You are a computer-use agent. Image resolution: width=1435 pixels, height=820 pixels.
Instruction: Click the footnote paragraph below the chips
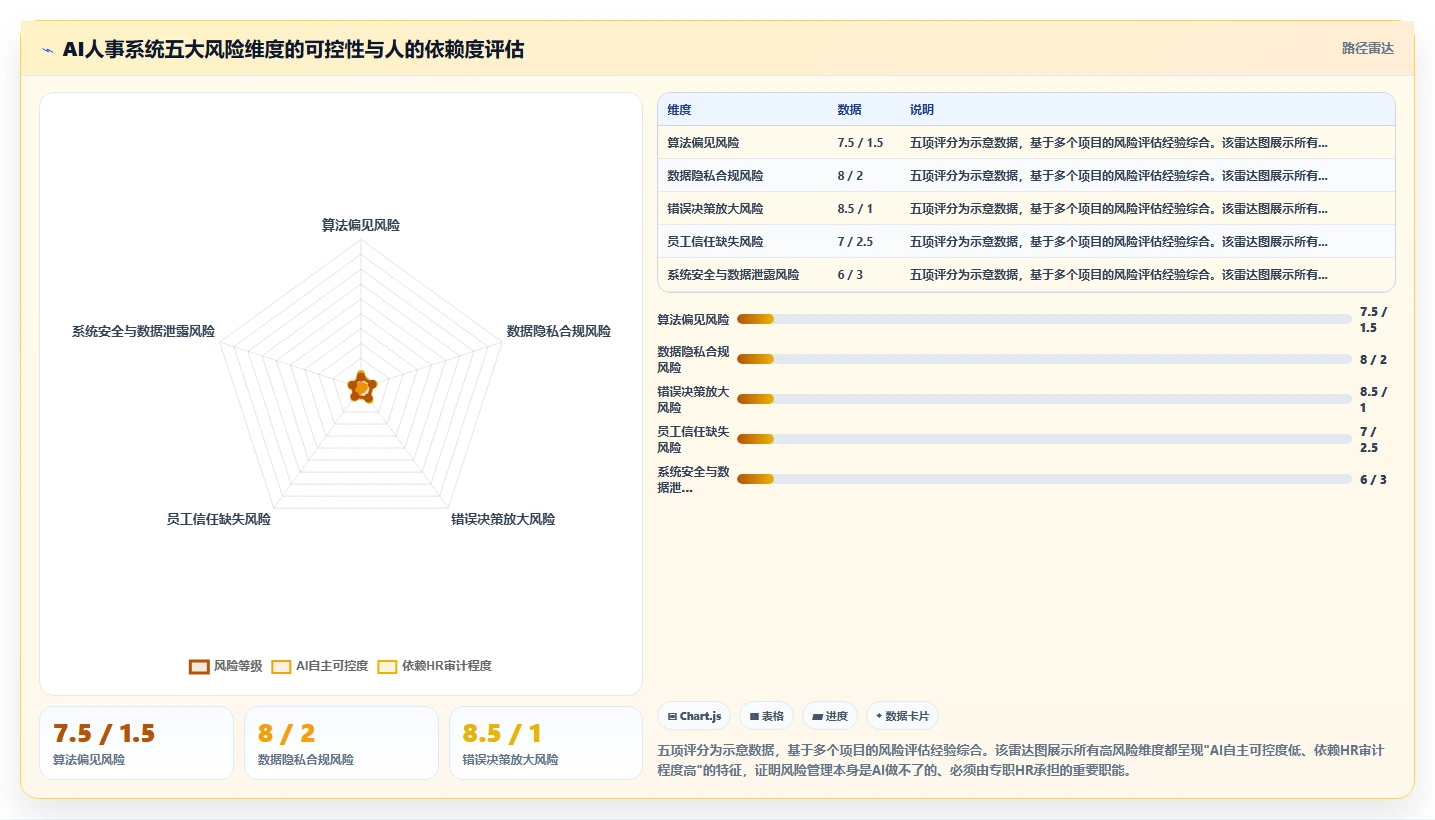[1020, 760]
